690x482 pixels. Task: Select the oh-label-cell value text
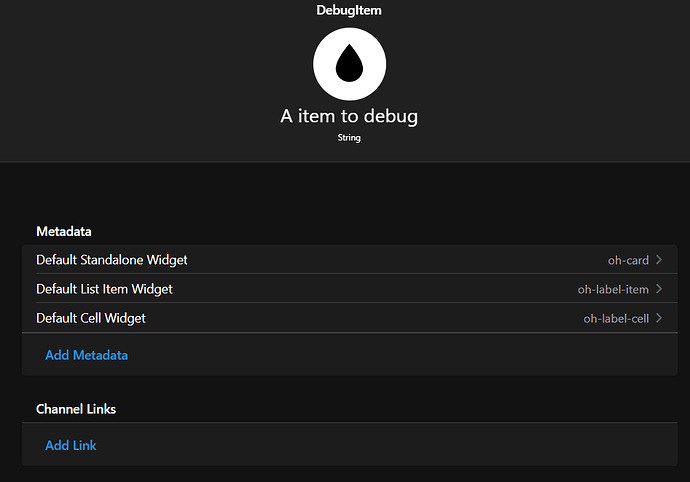[616, 318]
